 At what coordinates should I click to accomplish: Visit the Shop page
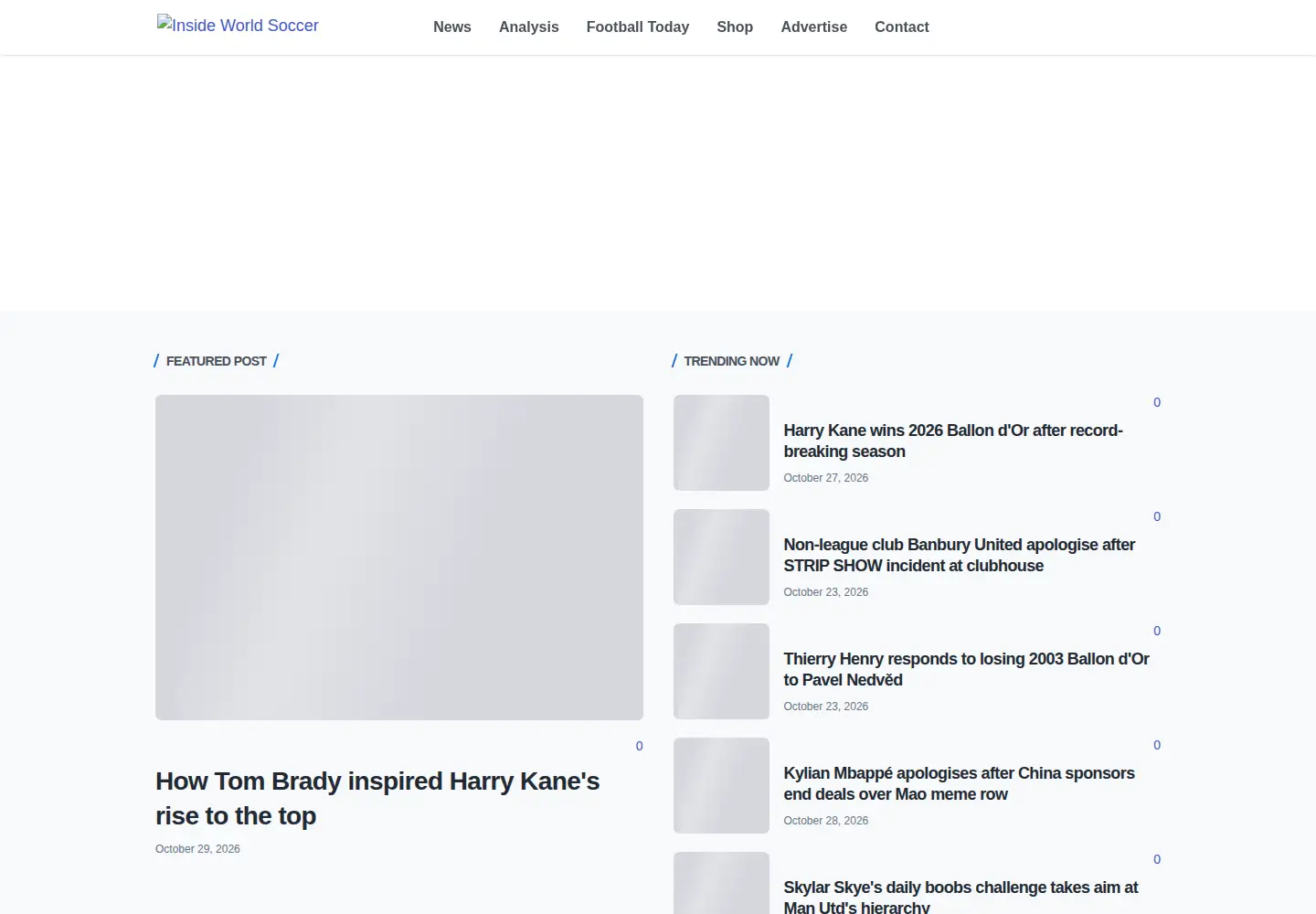(x=735, y=27)
